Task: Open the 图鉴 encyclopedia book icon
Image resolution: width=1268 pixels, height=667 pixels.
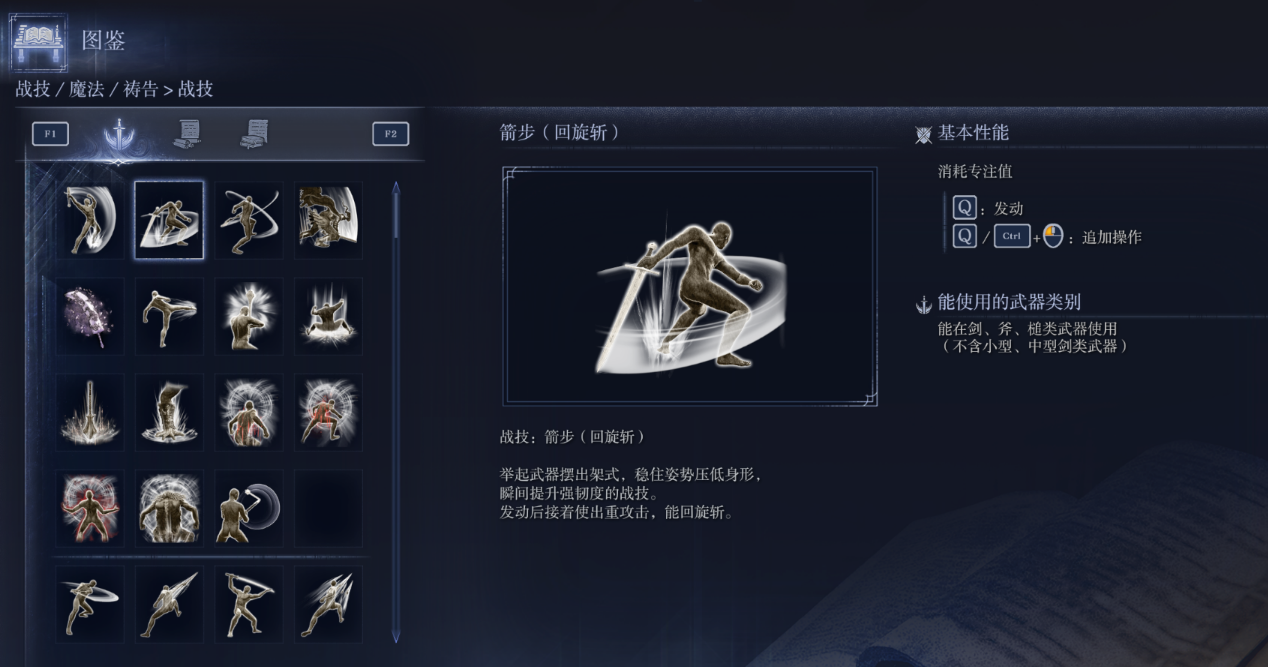Action: point(38,42)
